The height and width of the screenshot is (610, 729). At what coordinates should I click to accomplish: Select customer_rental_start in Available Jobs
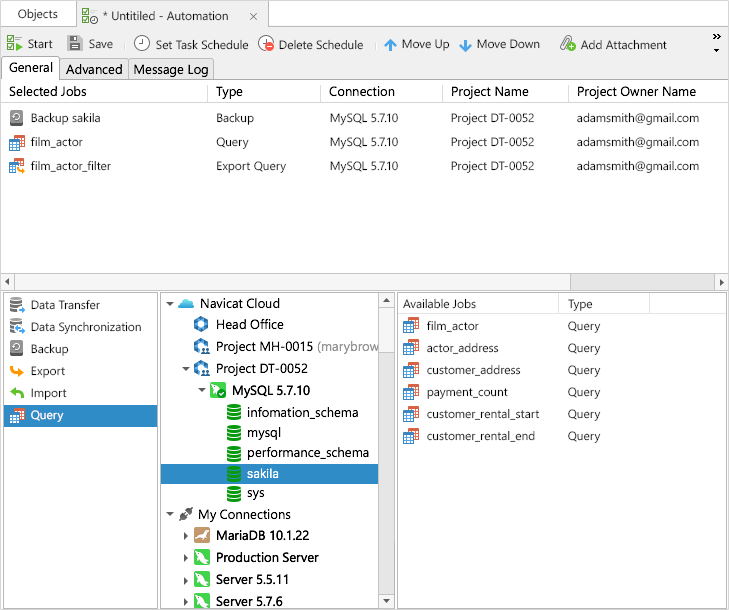click(x=483, y=414)
